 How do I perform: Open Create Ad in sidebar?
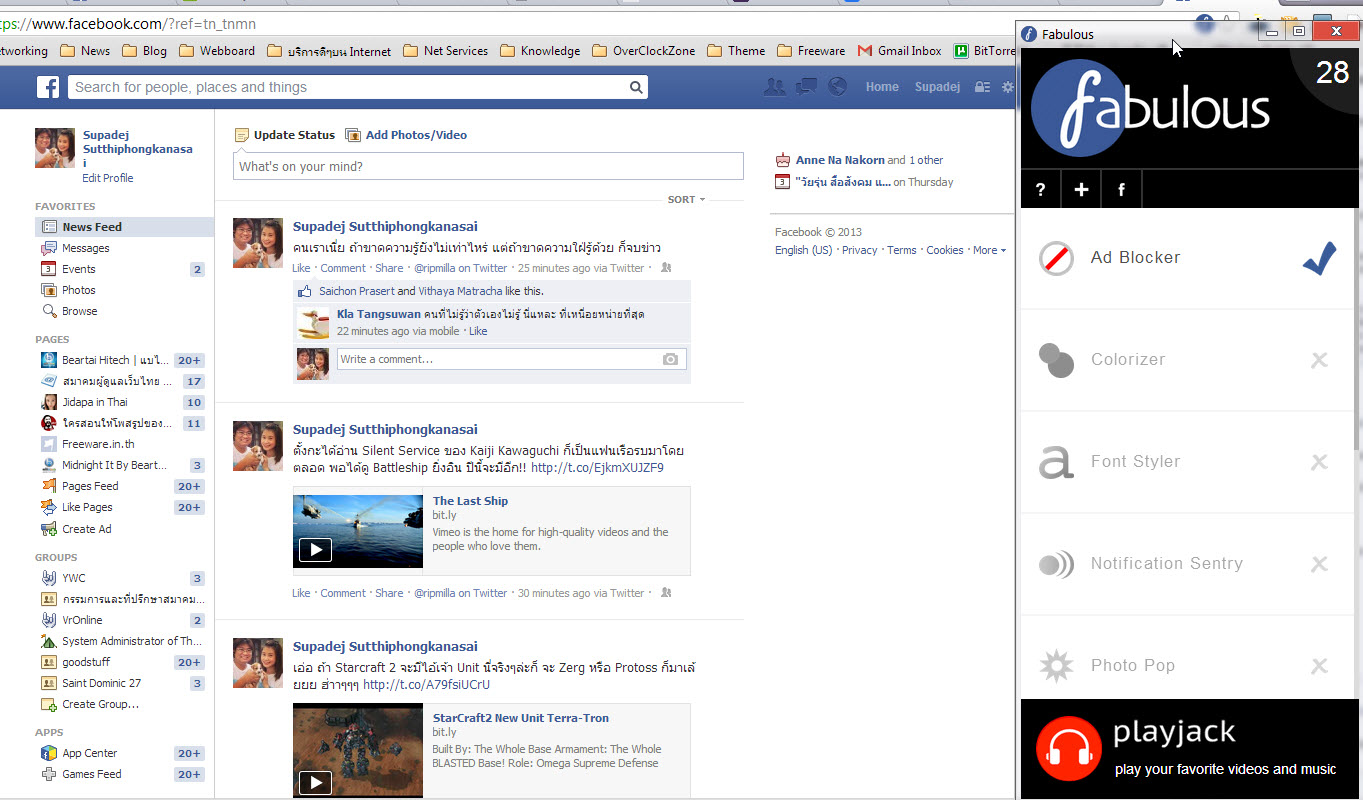click(x=86, y=529)
